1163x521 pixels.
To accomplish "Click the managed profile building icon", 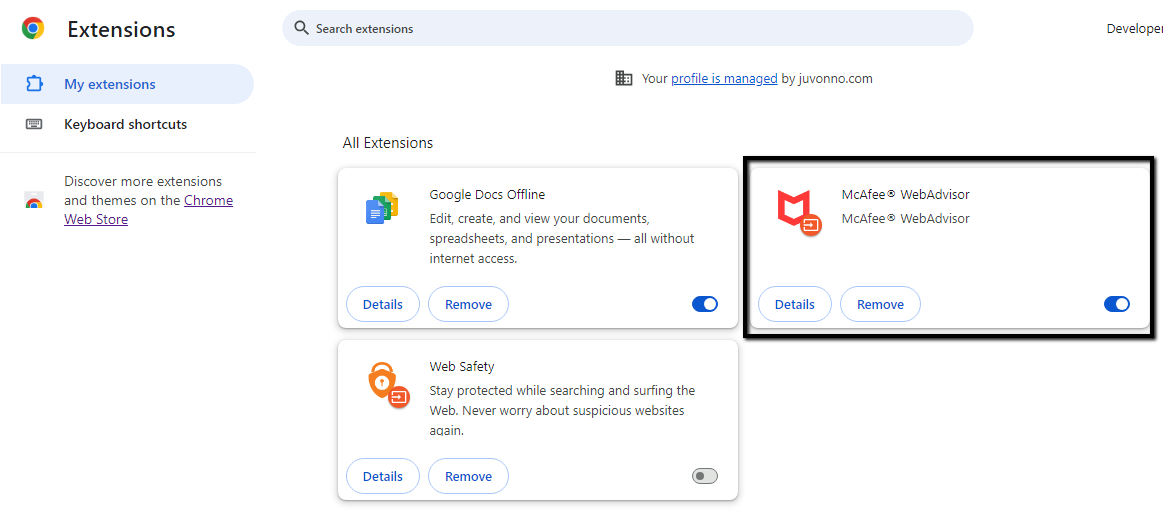I will click(624, 78).
